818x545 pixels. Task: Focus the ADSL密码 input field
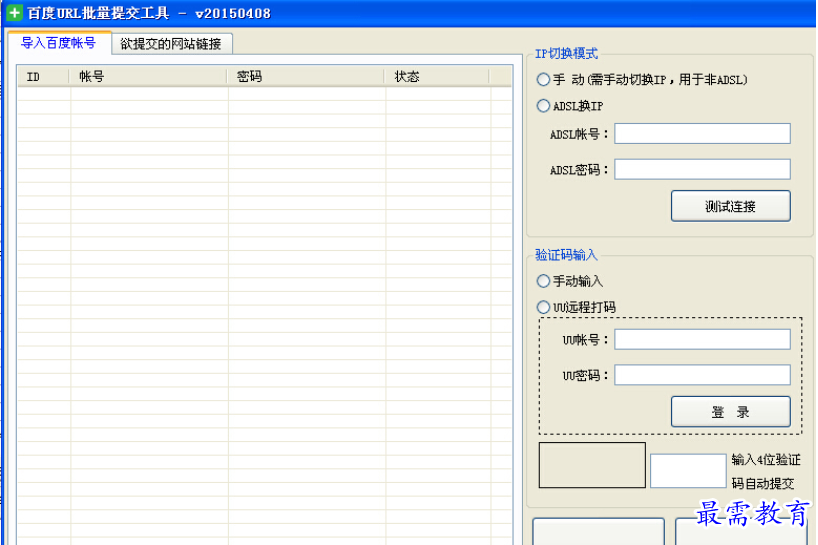[x=702, y=169]
